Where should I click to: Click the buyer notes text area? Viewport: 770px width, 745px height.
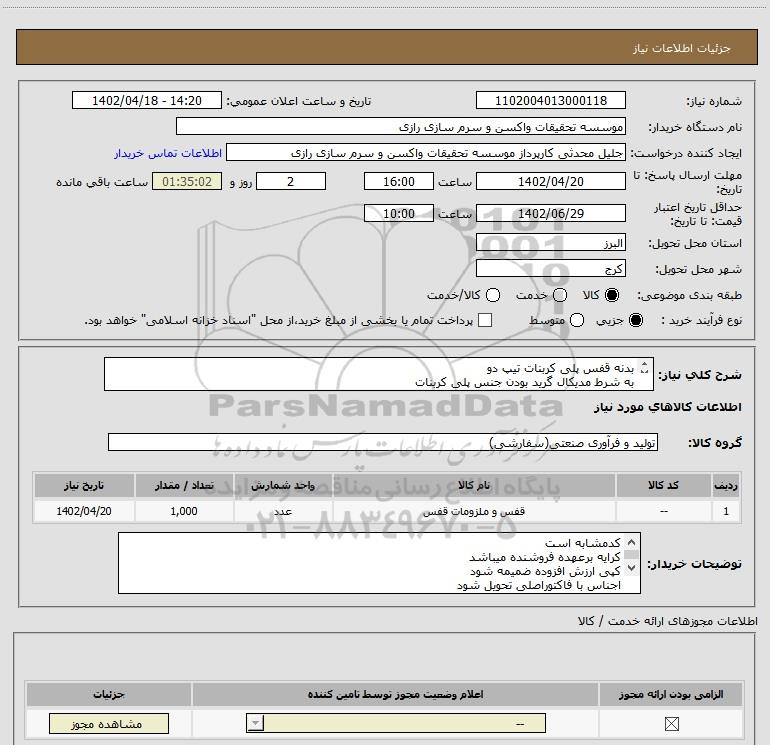379,563
